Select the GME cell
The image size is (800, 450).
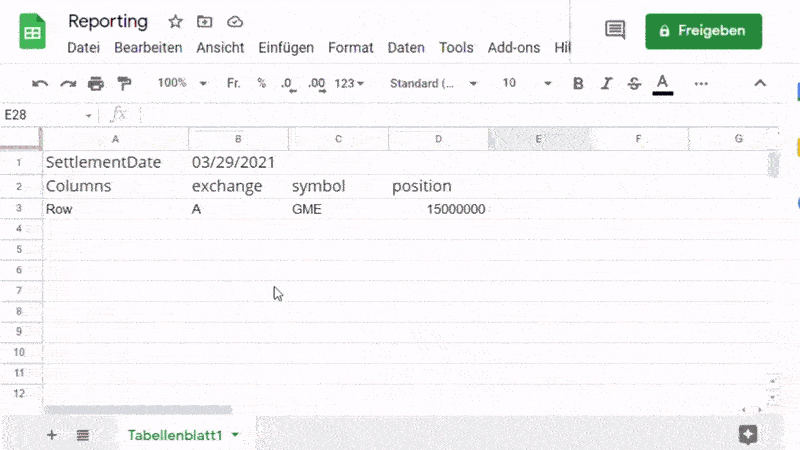(x=338, y=209)
